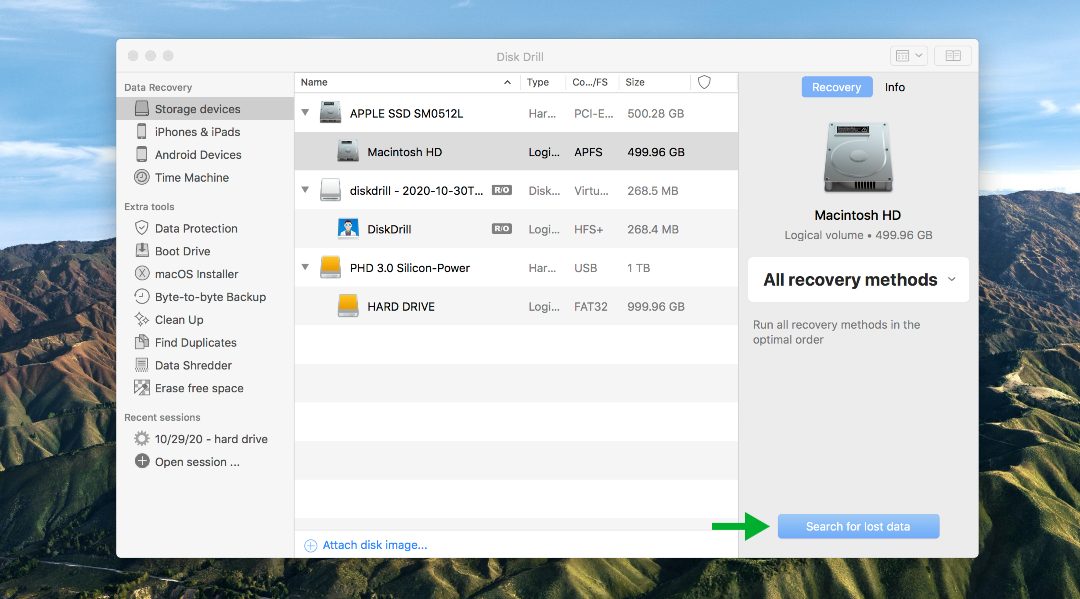The width and height of the screenshot is (1080, 599).
Task: Sort by the Co.../FS column
Action: [x=591, y=82]
